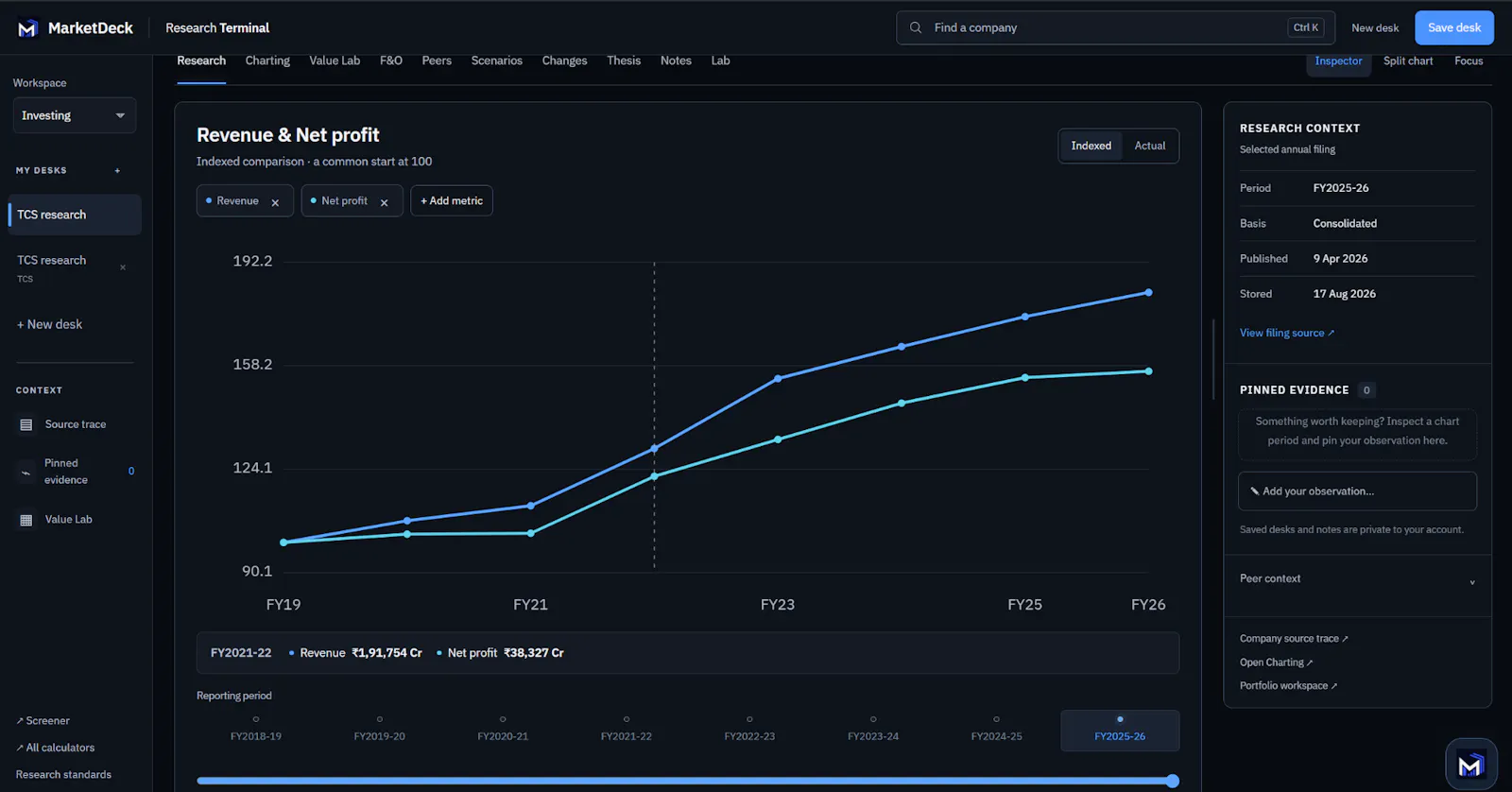Image resolution: width=1512 pixels, height=792 pixels.
Task: Switch to Charting tab
Action: pos(267,60)
